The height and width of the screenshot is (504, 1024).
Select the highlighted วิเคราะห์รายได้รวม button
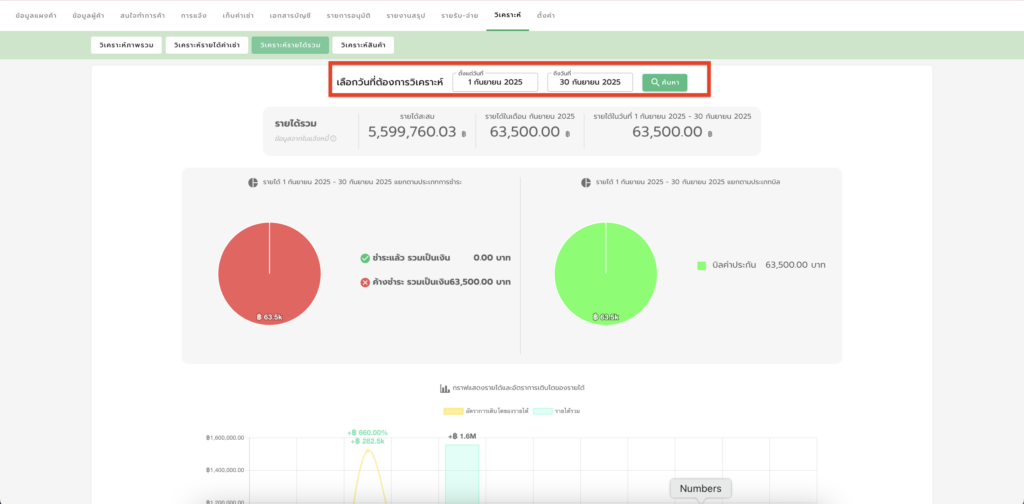[290, 45]
